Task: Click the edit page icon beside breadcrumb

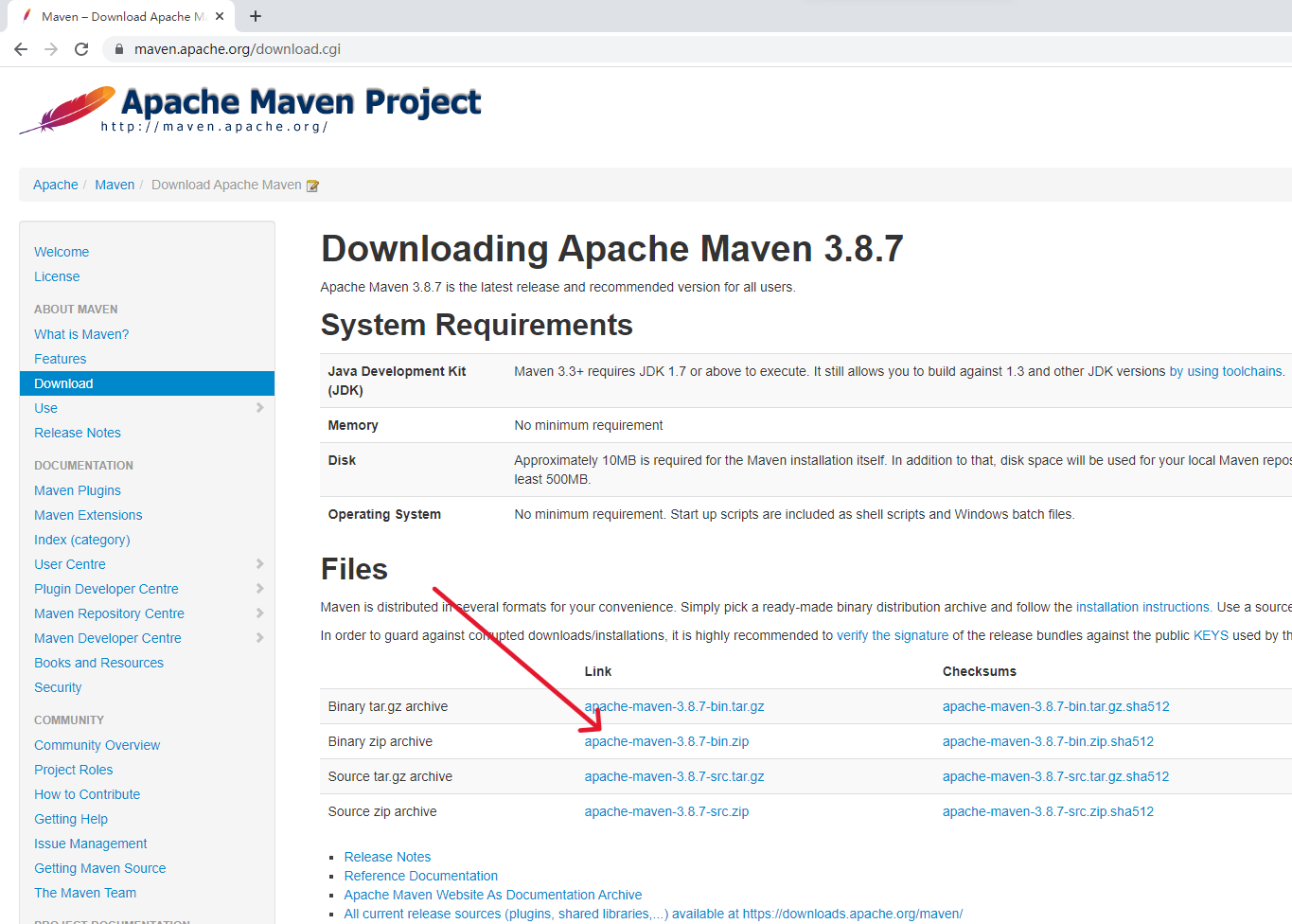Action: (x=312, y=186)
